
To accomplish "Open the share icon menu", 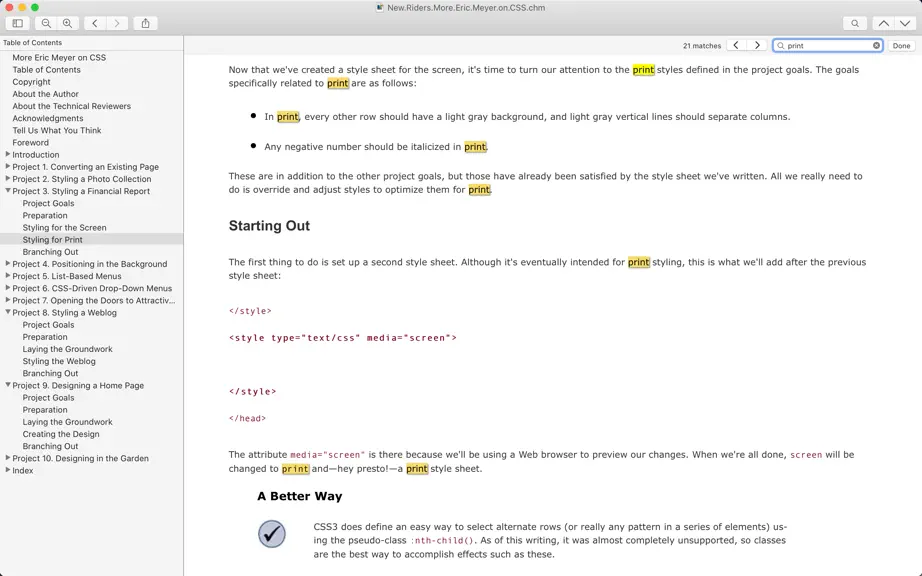I will pos(145,24).
